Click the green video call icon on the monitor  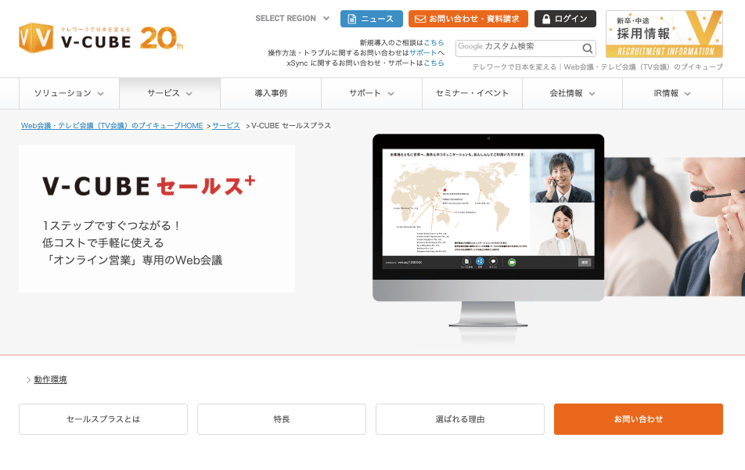(x=512, y=262)
